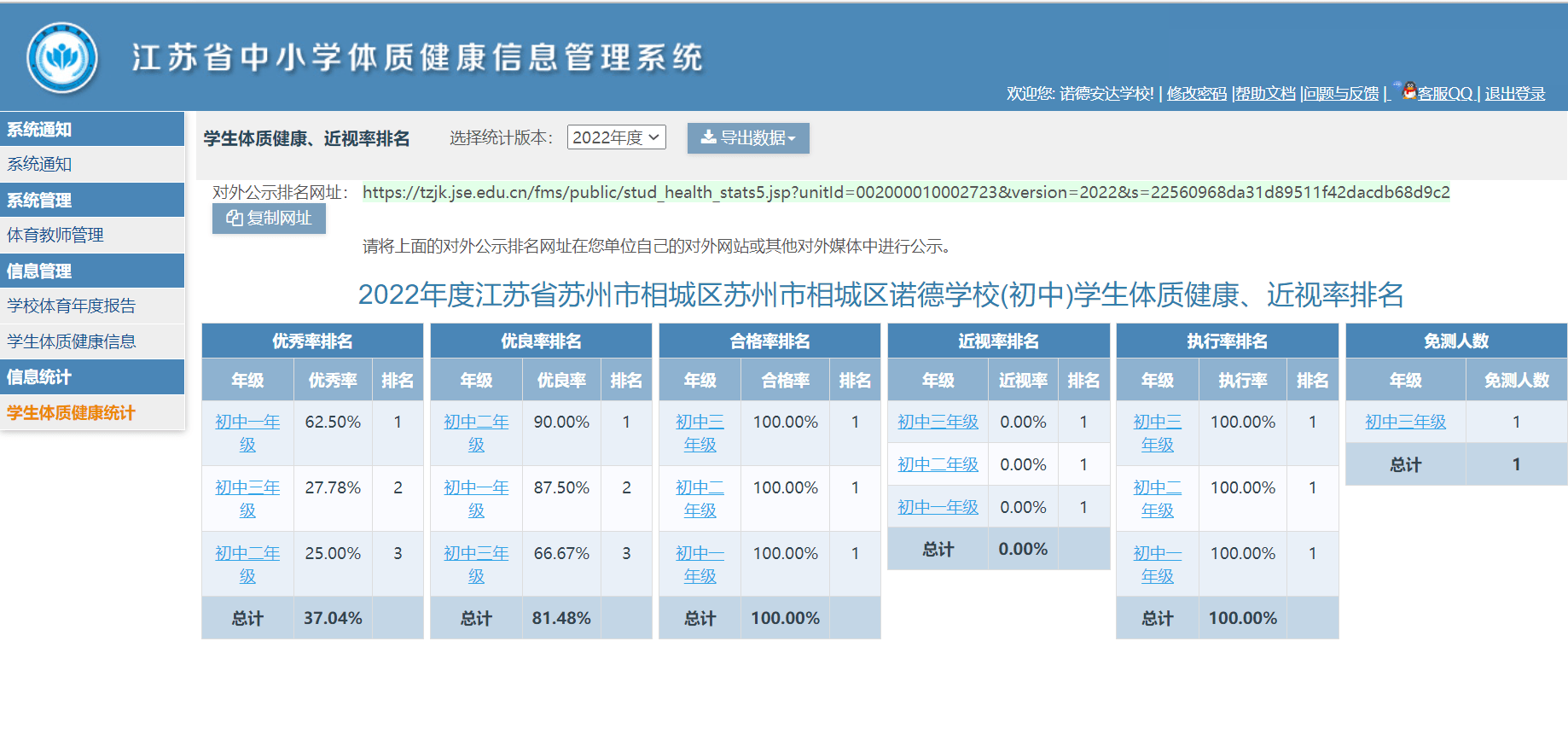Click the 优秀率排名 table header
The height and width of the screenshot is (752, 1568).
click(x=312, y=341)
